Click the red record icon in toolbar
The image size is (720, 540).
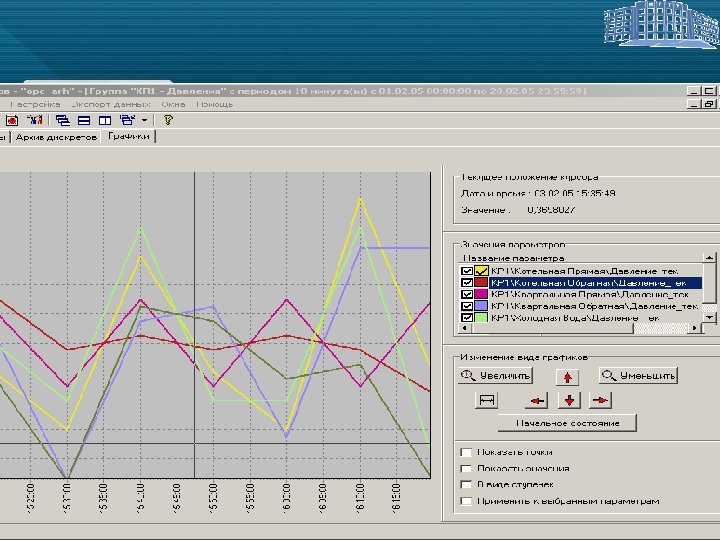pyautogui.click(x=12, y=120)
